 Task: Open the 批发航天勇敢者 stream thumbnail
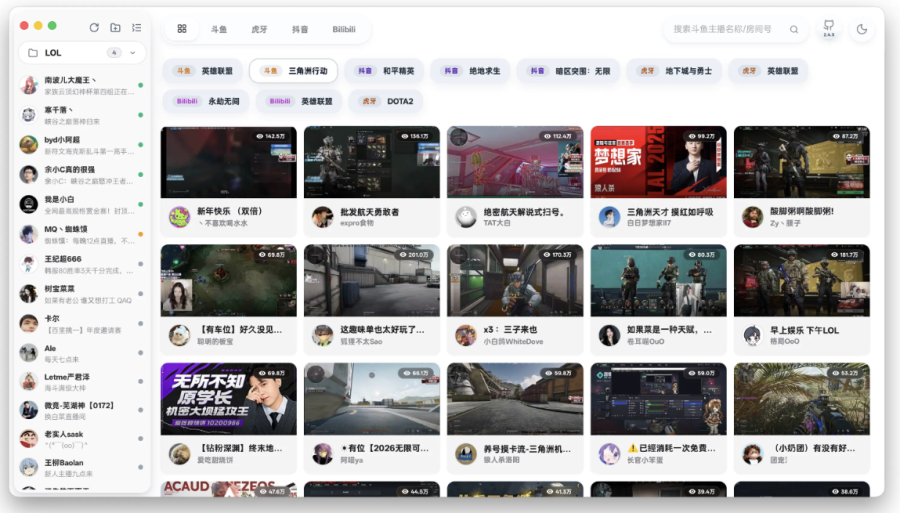click(x=372, y=162)
